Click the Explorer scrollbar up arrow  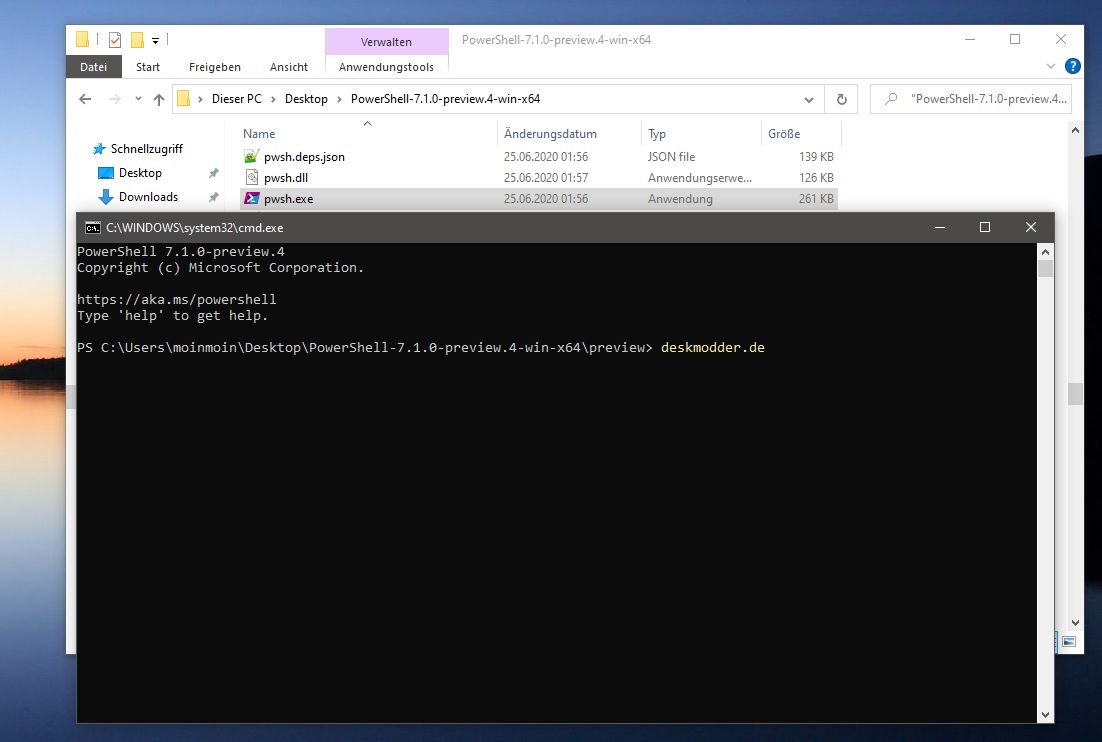(x=1075, y=130)
